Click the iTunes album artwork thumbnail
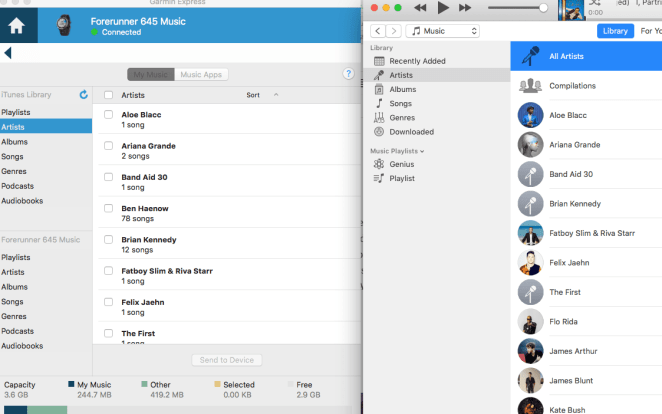The height and width of the screenshot is (414, 662). coord(571,10)
